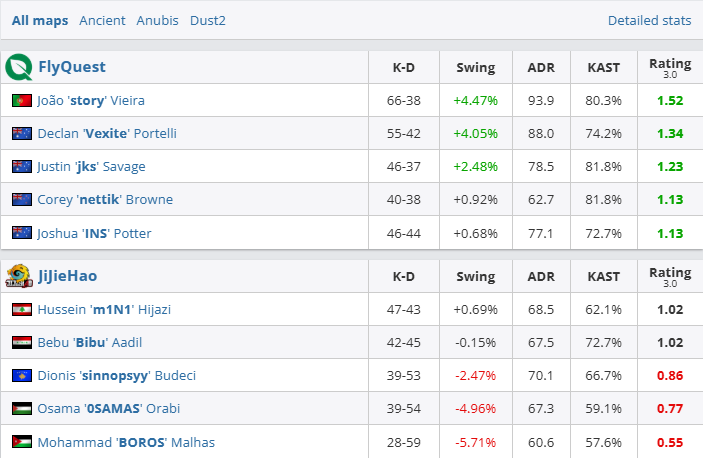
Task: Open João 'story' Vieira's player profile
Action: pyautogui.click(x=91, y=100)
